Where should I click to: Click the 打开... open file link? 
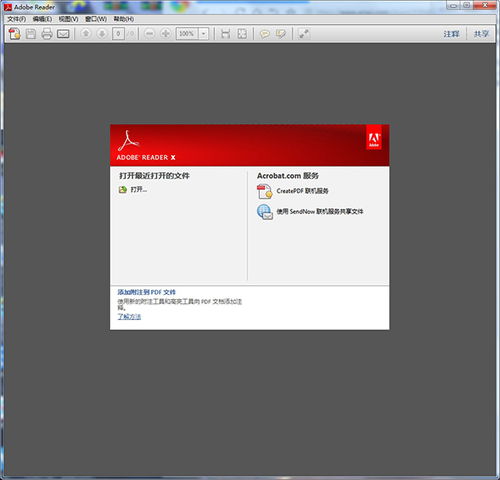coord(139,189)
